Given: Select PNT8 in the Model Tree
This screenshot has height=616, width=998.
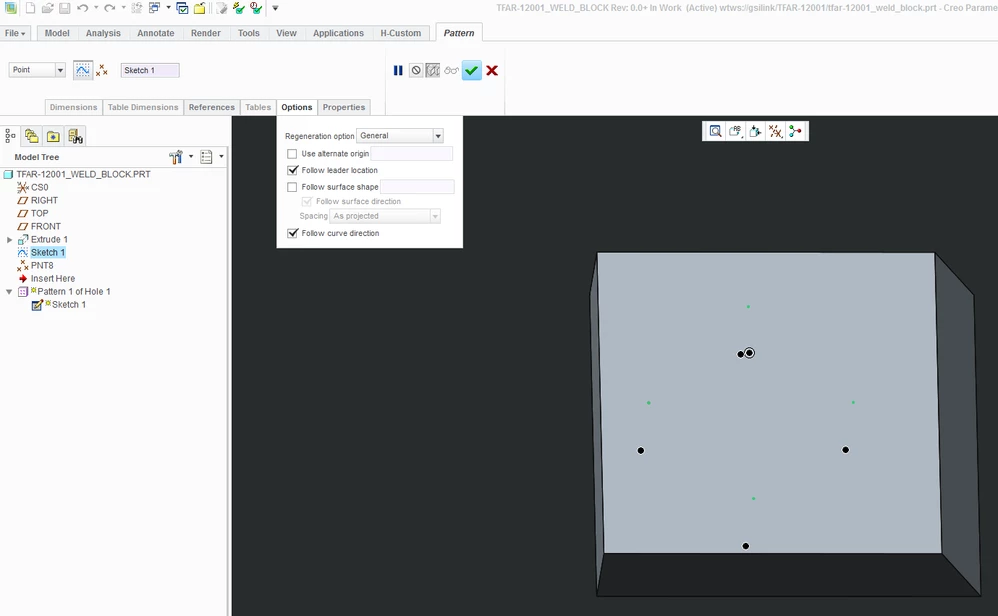Looking at the screenshot, I should pyautogui.click(x=42, y=265).
